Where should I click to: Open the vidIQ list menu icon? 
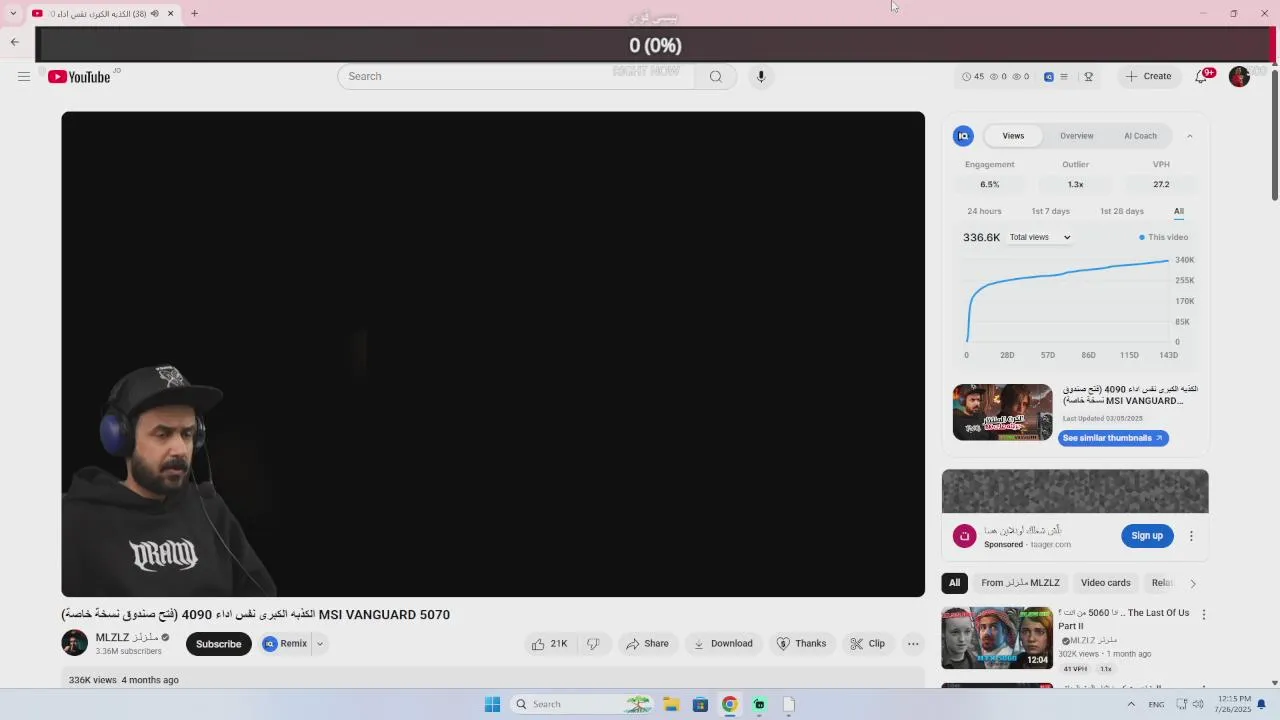pyautogui.click(x=1064, y=76)
